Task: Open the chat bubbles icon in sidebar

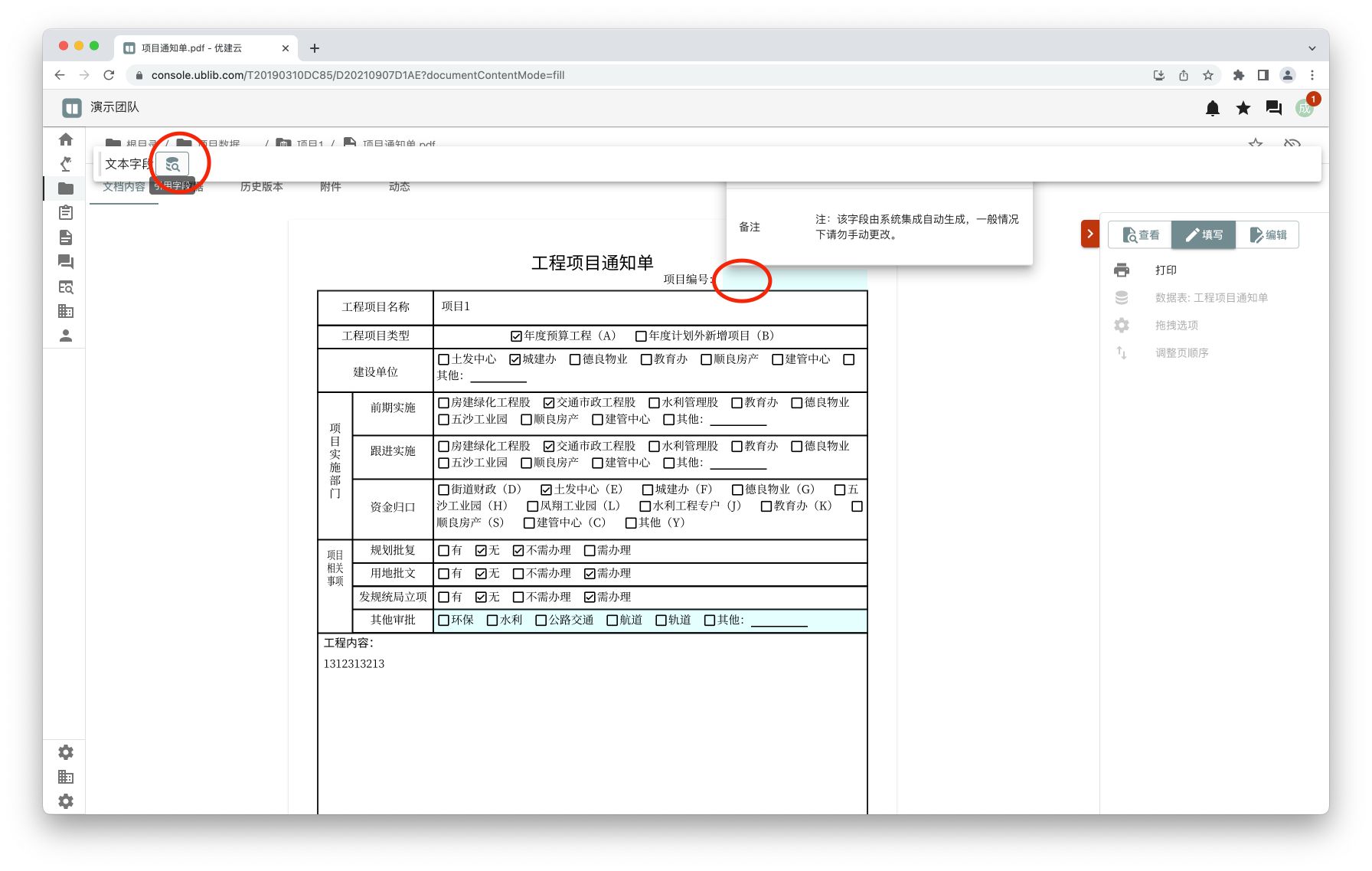Action: click(66, 262)
